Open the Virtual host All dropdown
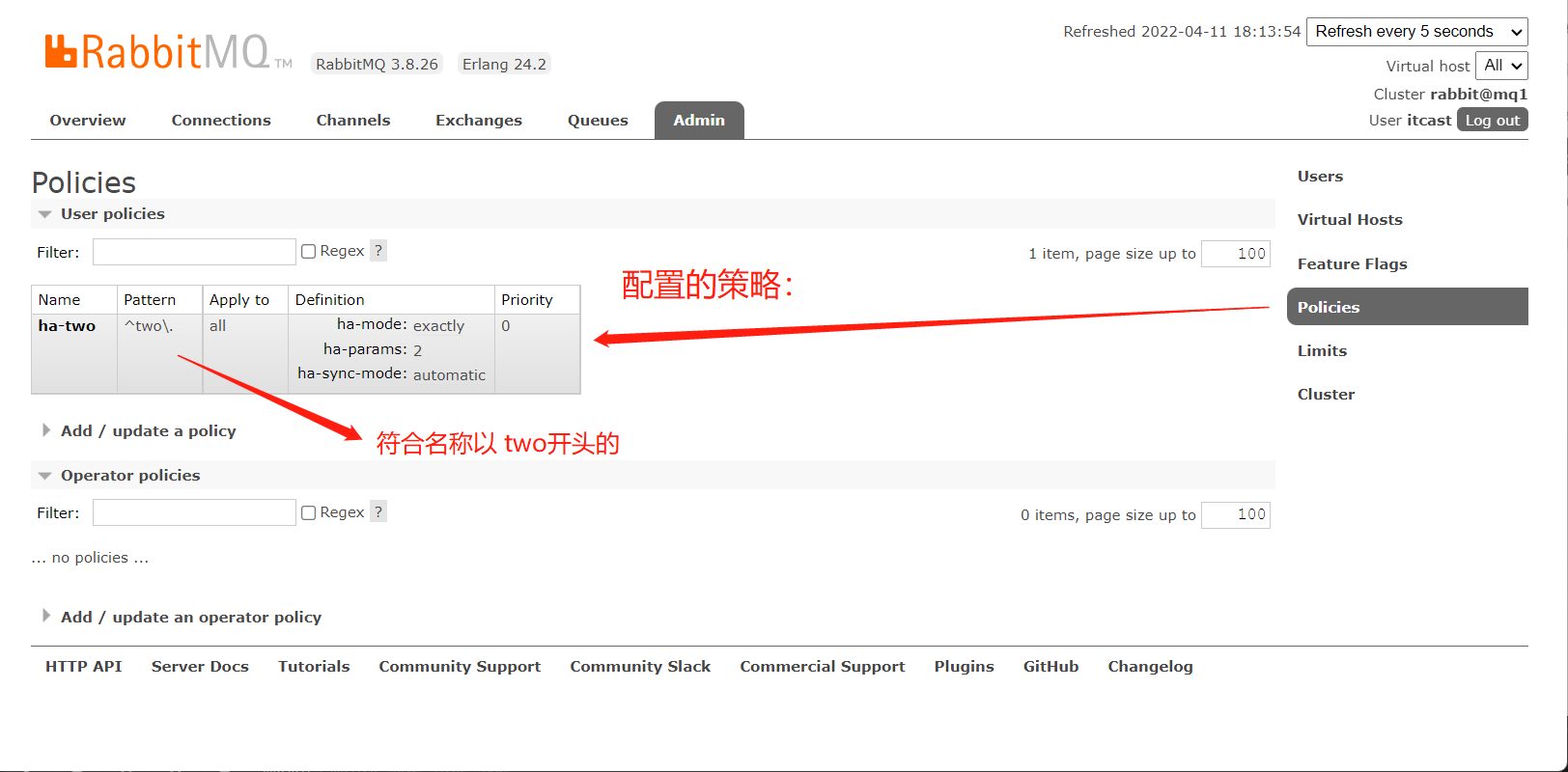Screen dimensions: 1568x772 1501,66
